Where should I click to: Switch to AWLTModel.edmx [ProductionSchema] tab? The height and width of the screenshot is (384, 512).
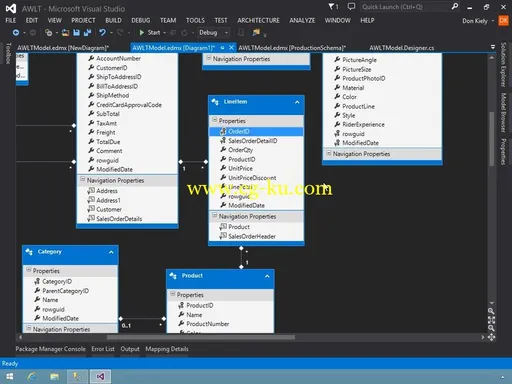(x=292, y=48)
